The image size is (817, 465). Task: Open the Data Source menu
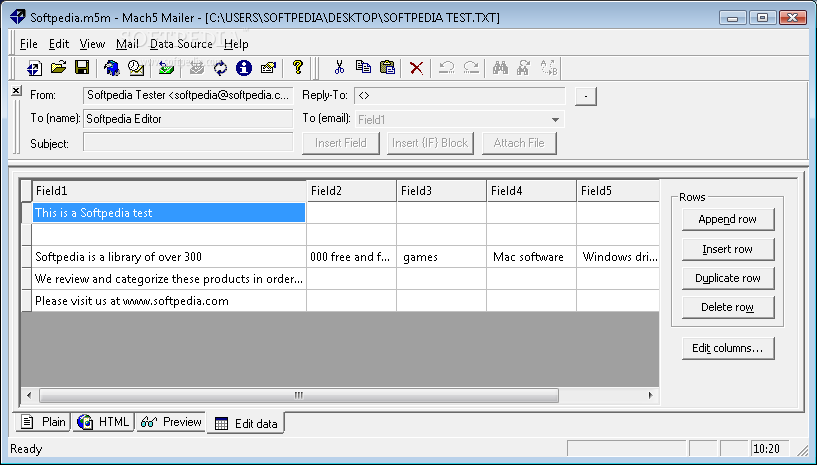point(181,44)
